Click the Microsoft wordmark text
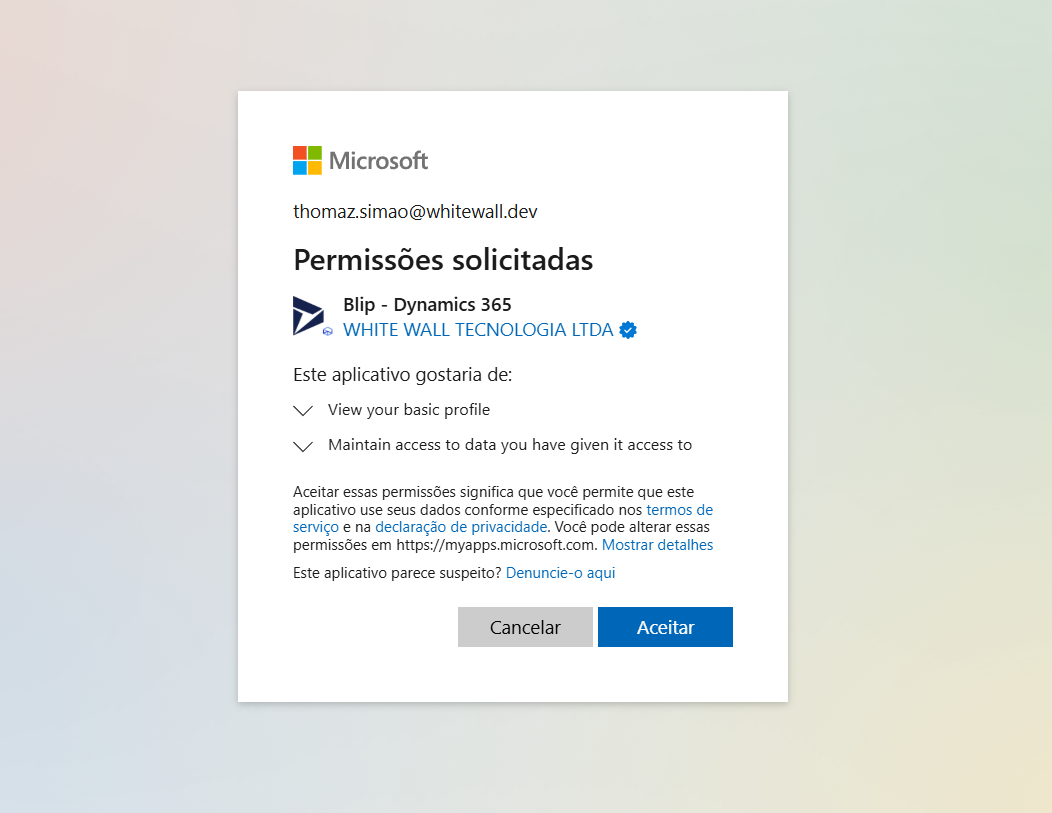 pyautogui.click(x=378, y=160)
